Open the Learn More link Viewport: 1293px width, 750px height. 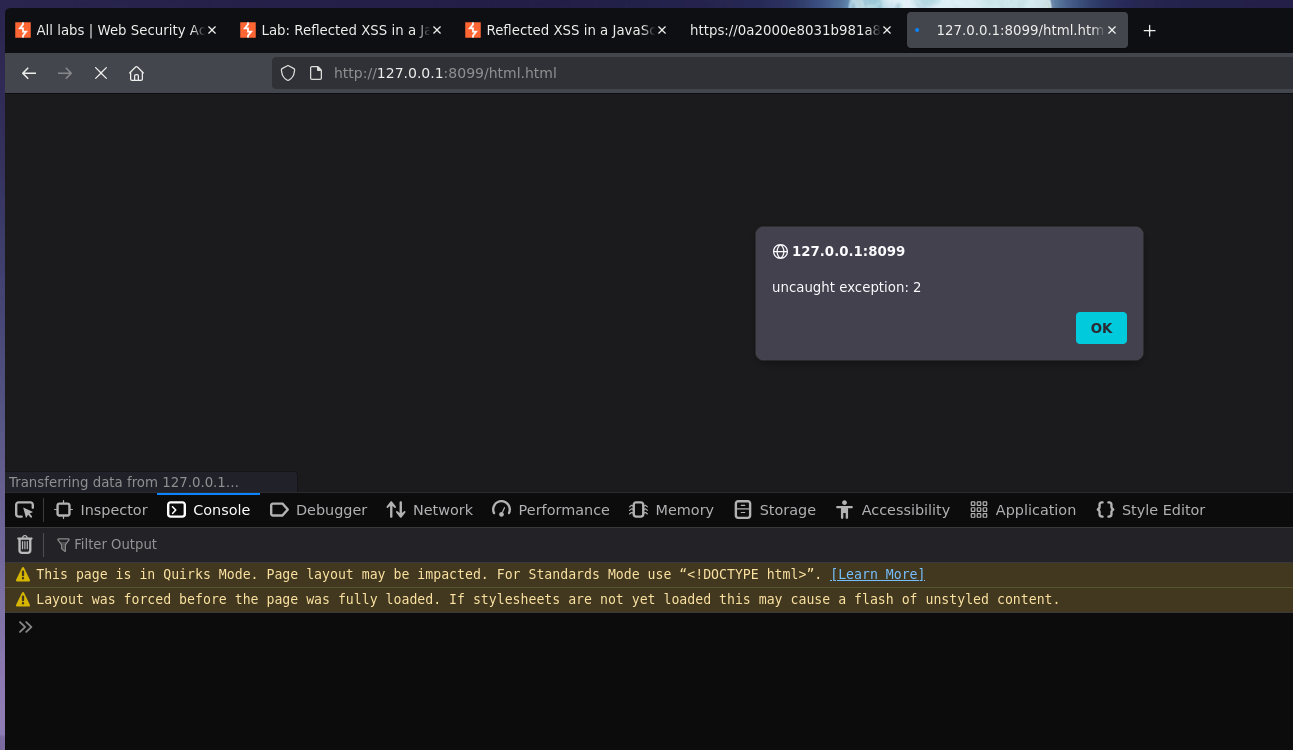[x=877, y=574]
